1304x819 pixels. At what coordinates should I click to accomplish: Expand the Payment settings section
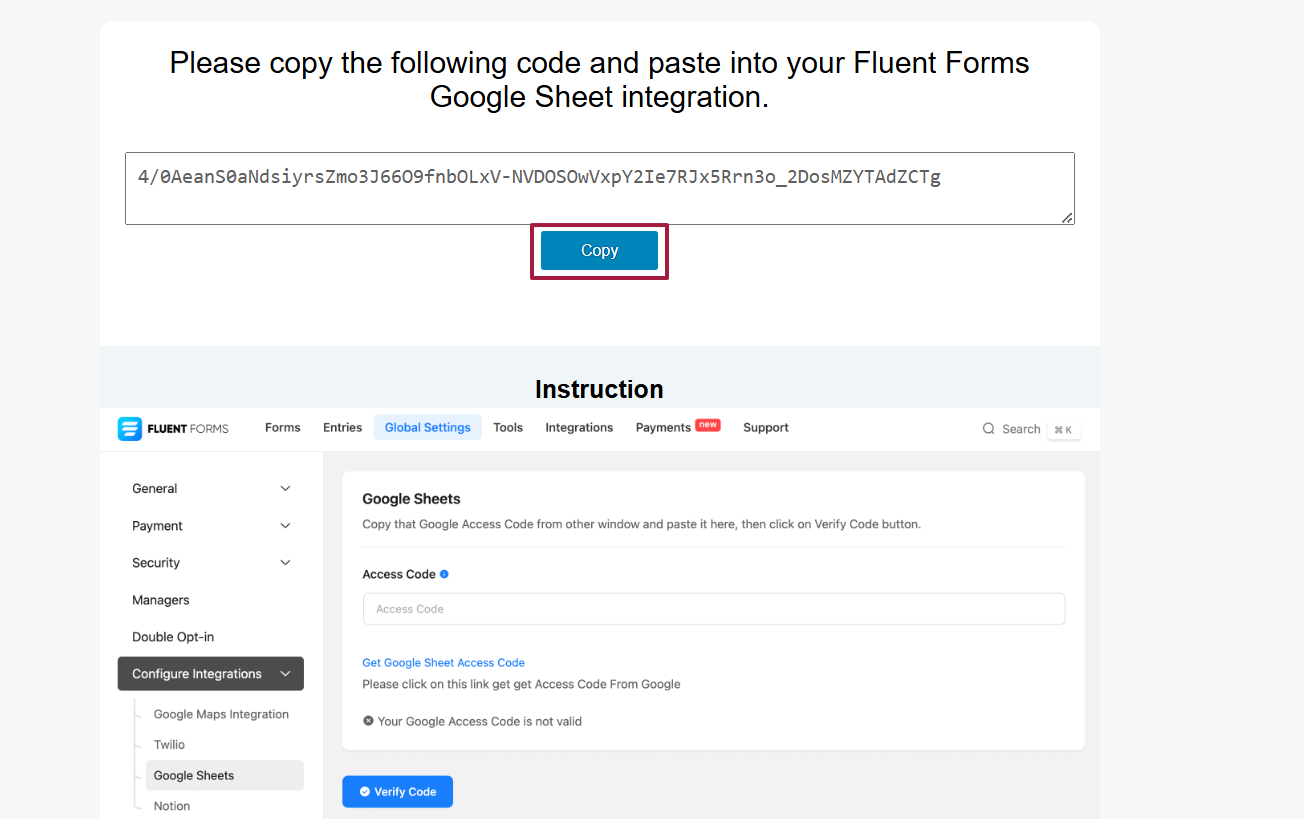(285, 526)
